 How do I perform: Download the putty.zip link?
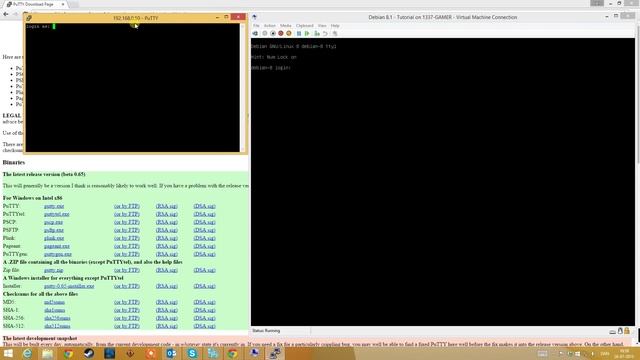53,270
